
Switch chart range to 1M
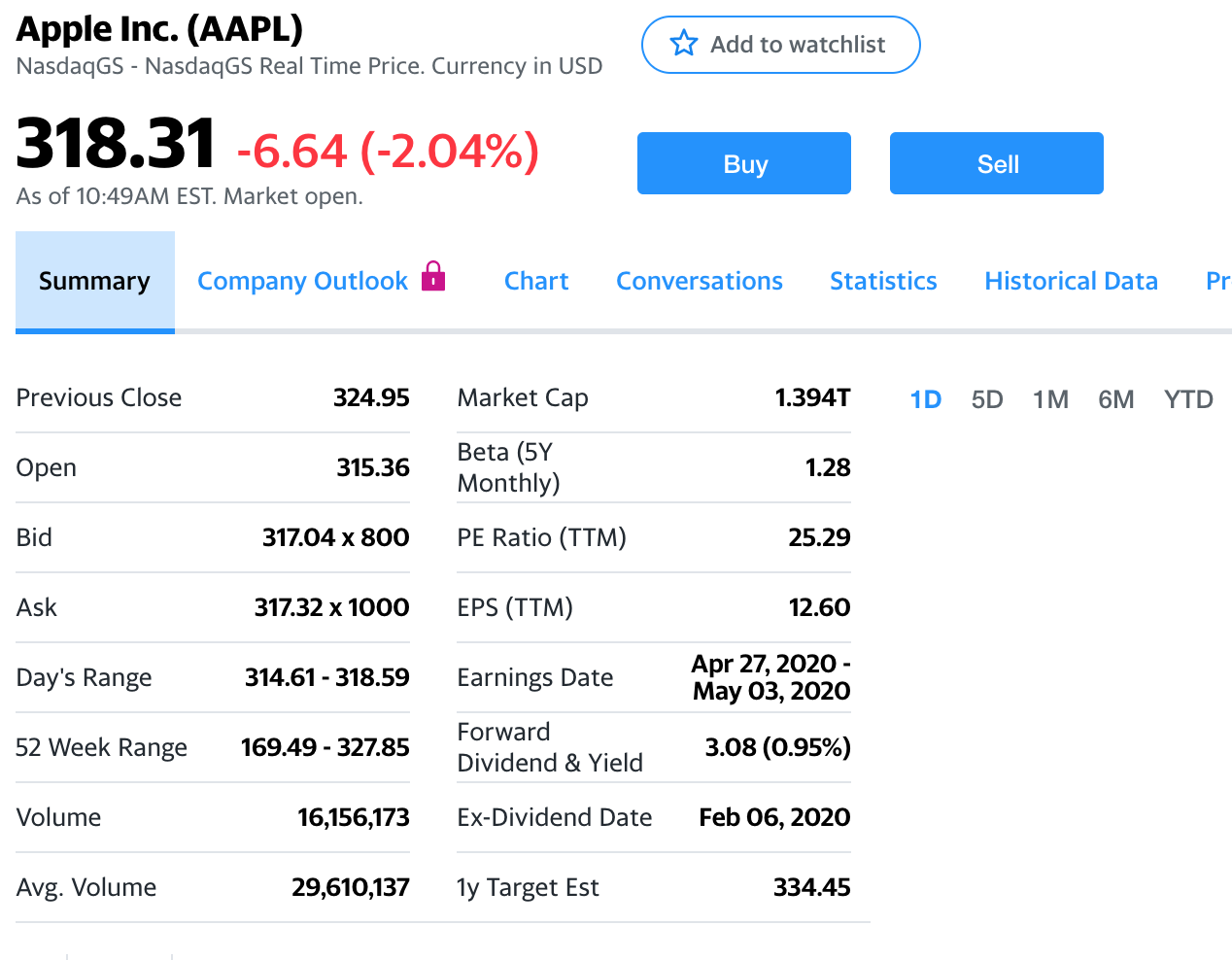click(x=1050, y=399)
